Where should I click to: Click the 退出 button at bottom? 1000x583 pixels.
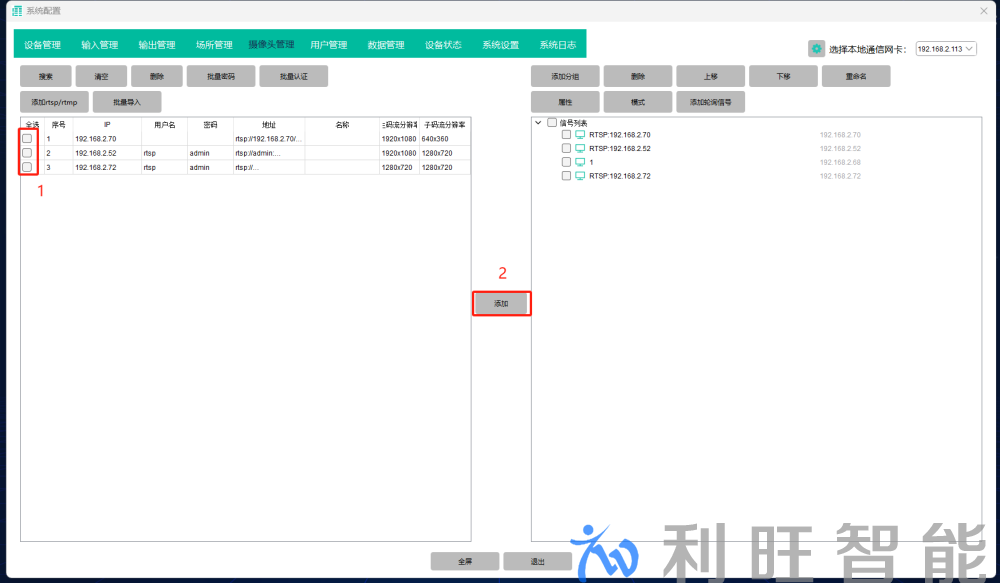(538, 561)
